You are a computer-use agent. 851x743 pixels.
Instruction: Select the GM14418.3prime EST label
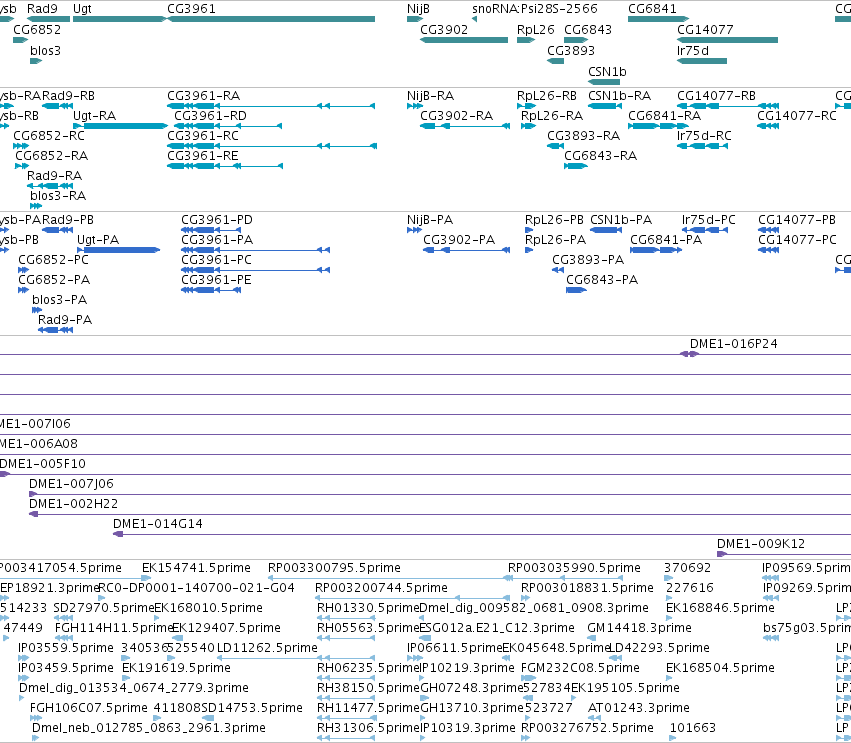tap(639, 628)
